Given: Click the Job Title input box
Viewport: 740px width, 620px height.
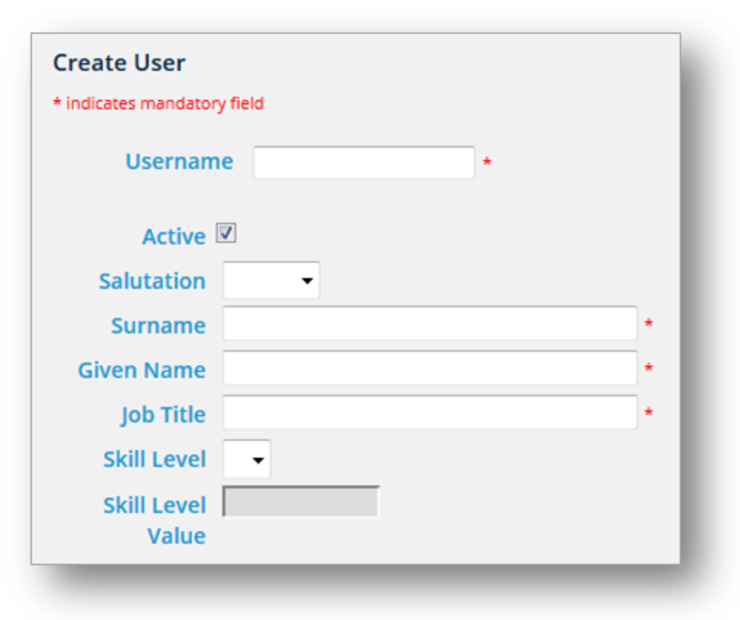Looking at the screenshot, I should tap(430, 412).
